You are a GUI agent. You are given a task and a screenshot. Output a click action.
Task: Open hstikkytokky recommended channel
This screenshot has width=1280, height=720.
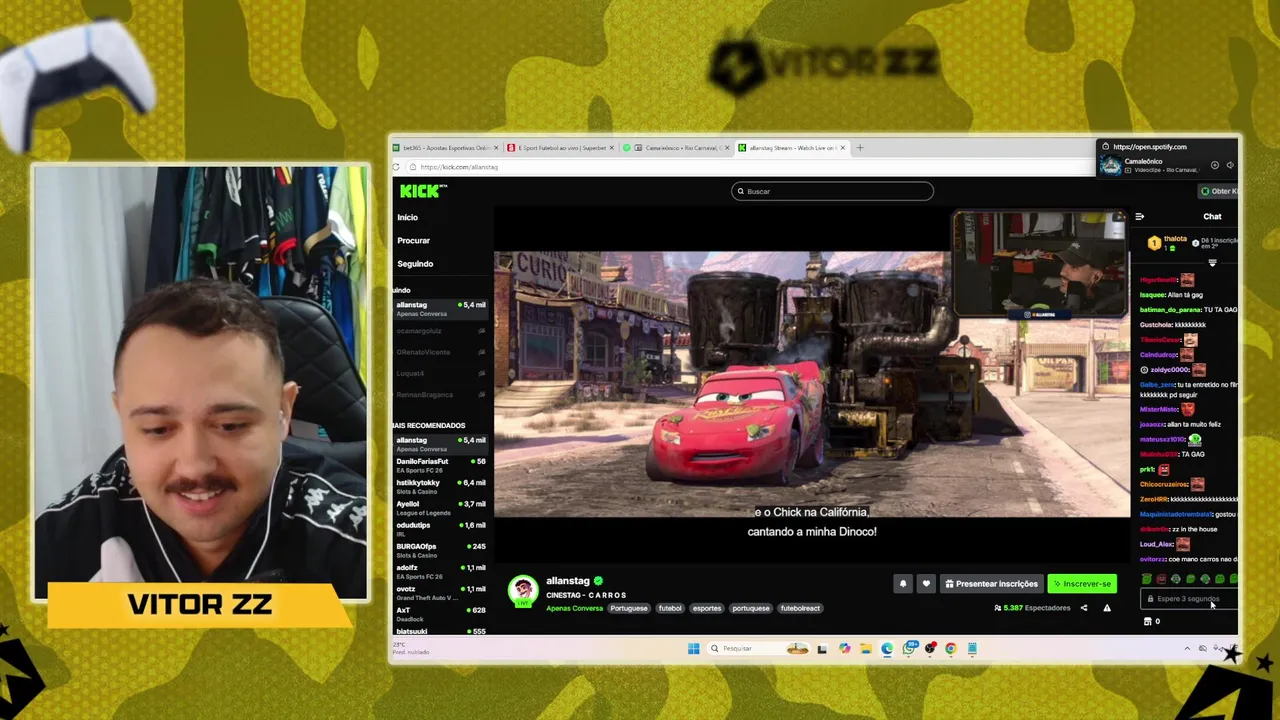pyautogui.click(x=440, y=486)
